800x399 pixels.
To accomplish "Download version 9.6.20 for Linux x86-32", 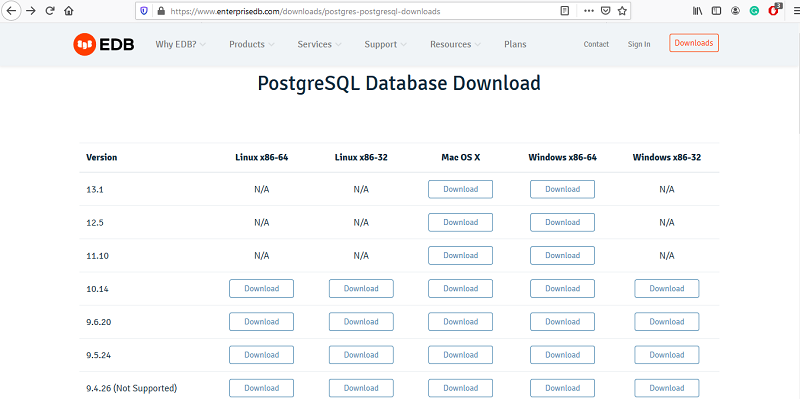I will (x=361, y=322).
